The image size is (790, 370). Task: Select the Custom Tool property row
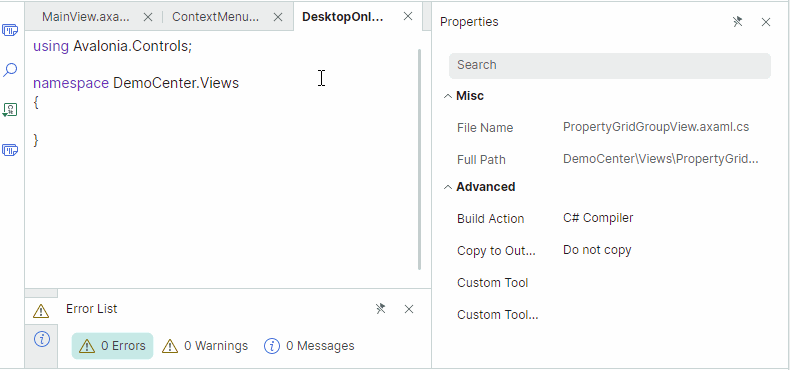coord(492,283)
